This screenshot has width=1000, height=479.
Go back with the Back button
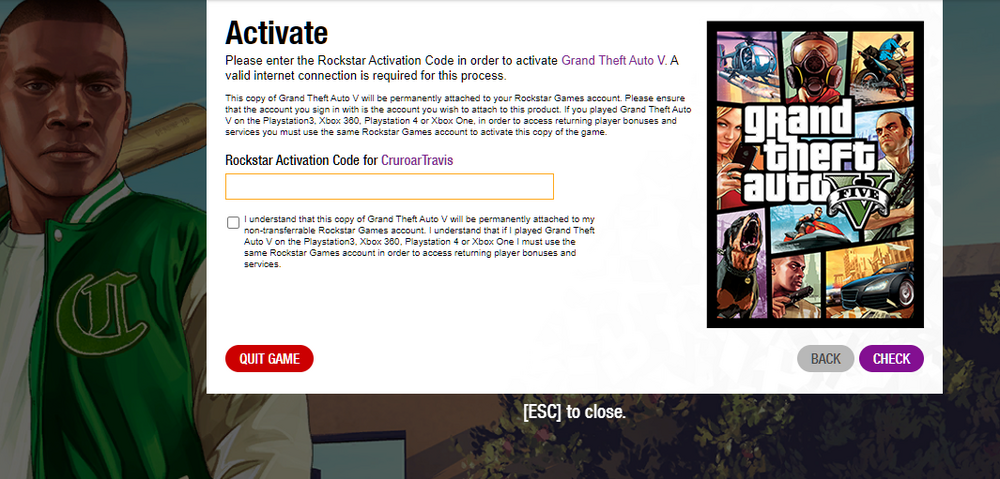(x=825, y=358)
